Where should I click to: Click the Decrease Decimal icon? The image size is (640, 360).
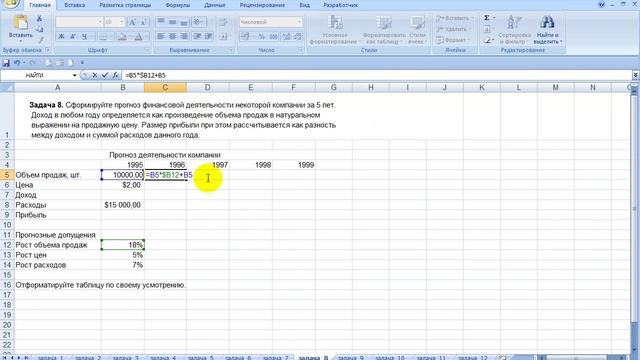[x=298, y=37]
